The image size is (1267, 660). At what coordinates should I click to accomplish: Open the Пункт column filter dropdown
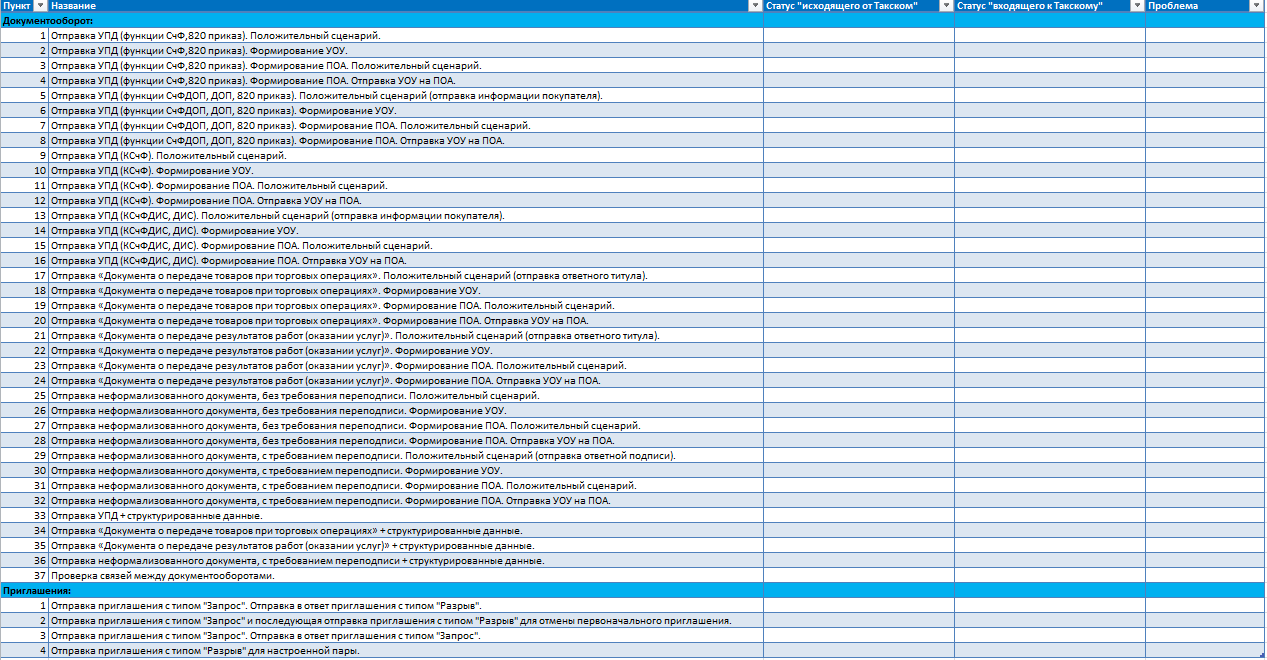[x=41, y=6]
